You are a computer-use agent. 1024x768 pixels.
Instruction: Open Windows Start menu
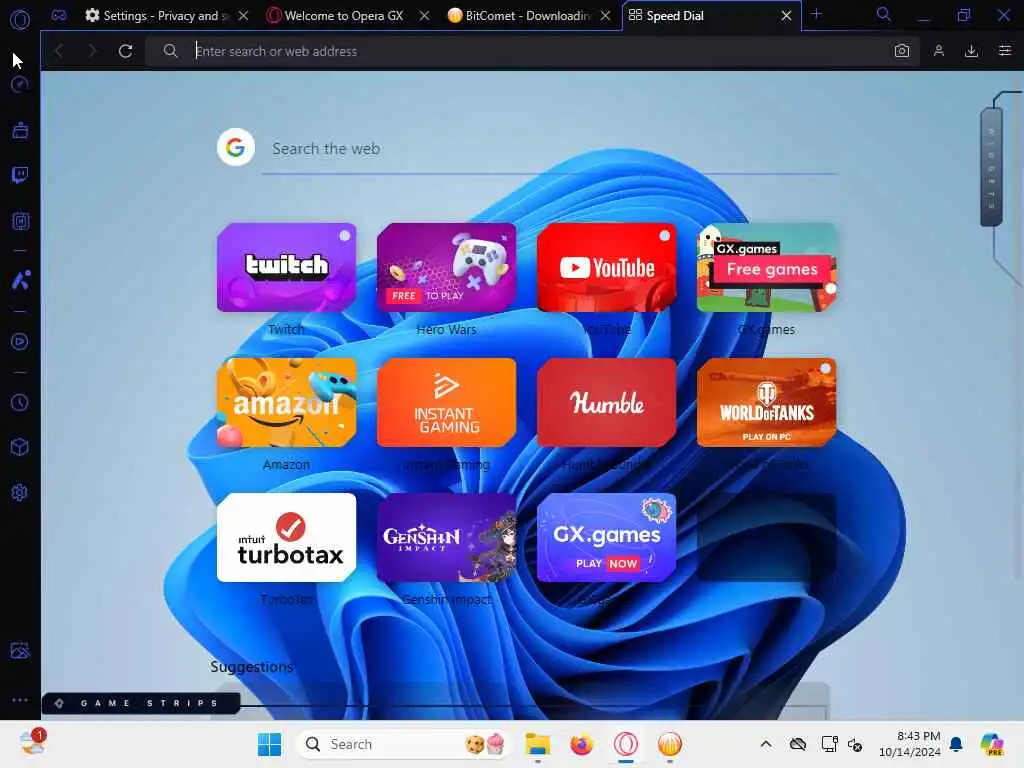(x=269, y=744)
